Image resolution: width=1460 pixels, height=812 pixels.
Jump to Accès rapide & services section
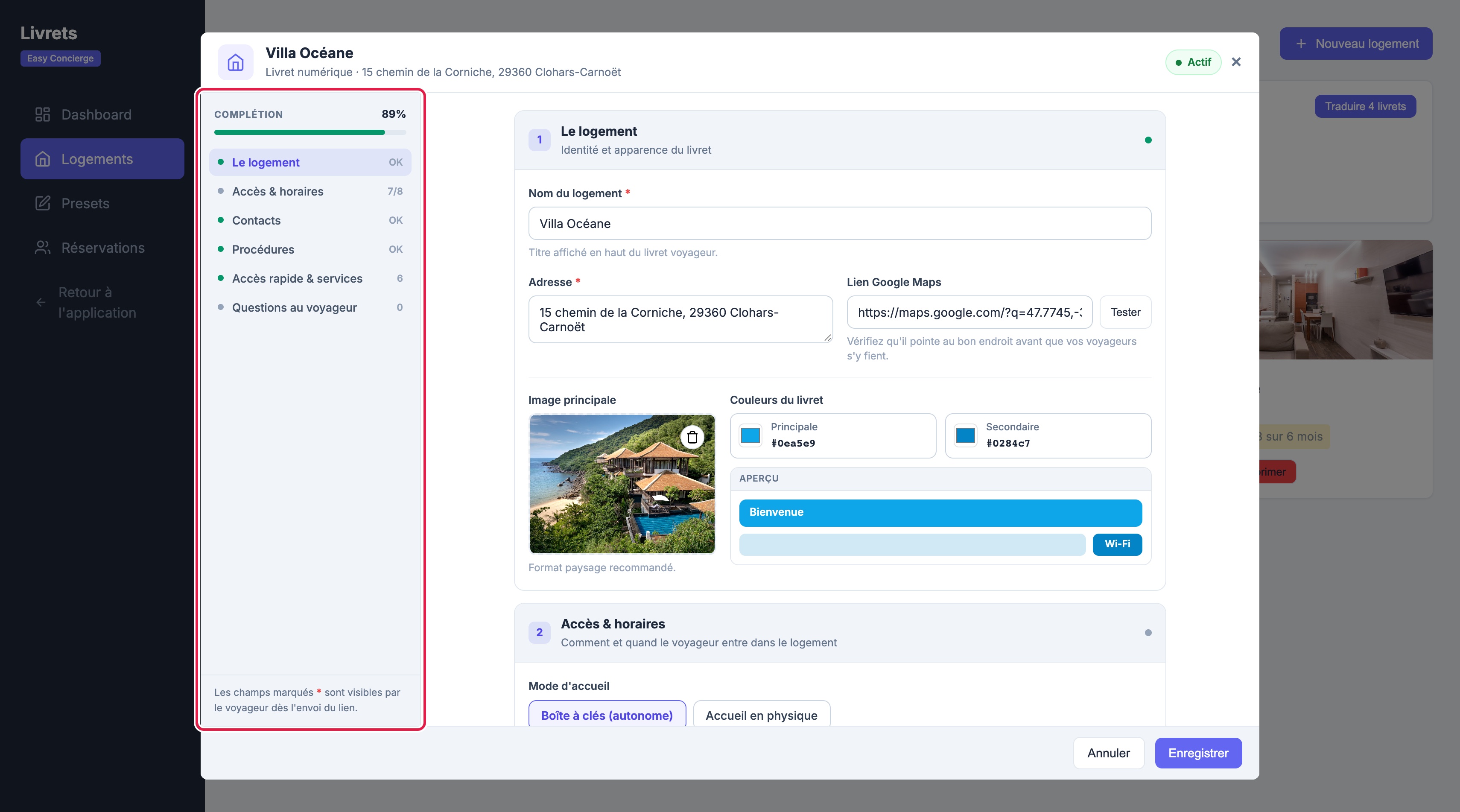(x=310, y=278)
